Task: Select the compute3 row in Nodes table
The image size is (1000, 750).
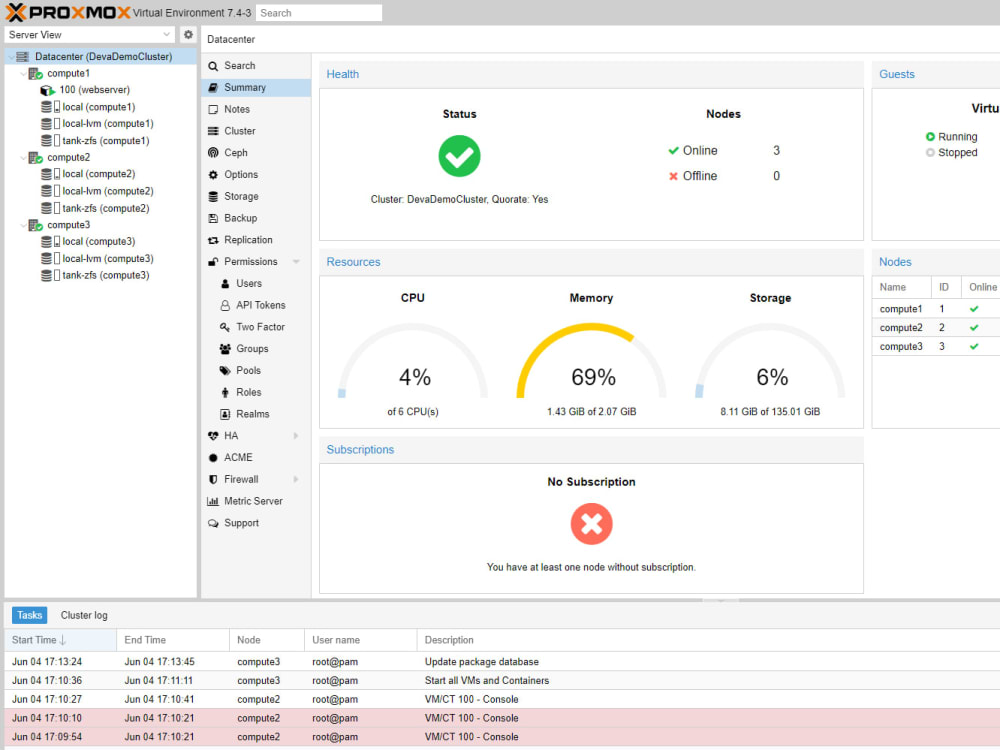Action: pyautogui.click(x=936, y=347)
